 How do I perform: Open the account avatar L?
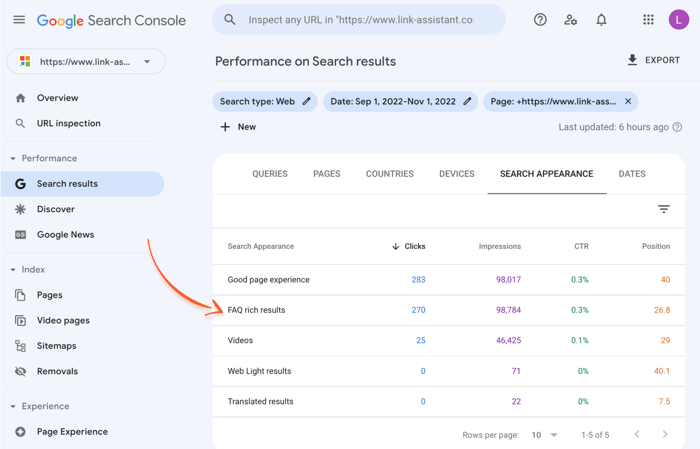point(679,20)
